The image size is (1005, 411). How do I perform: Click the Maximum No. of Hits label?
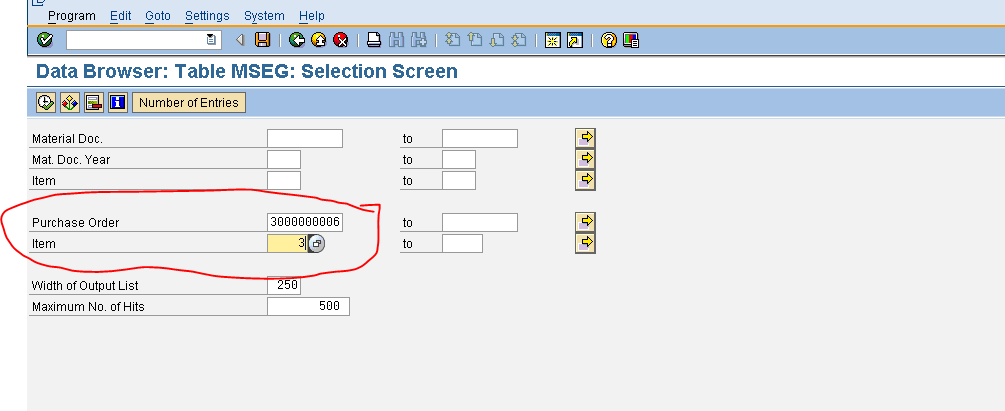coord(88,307)
